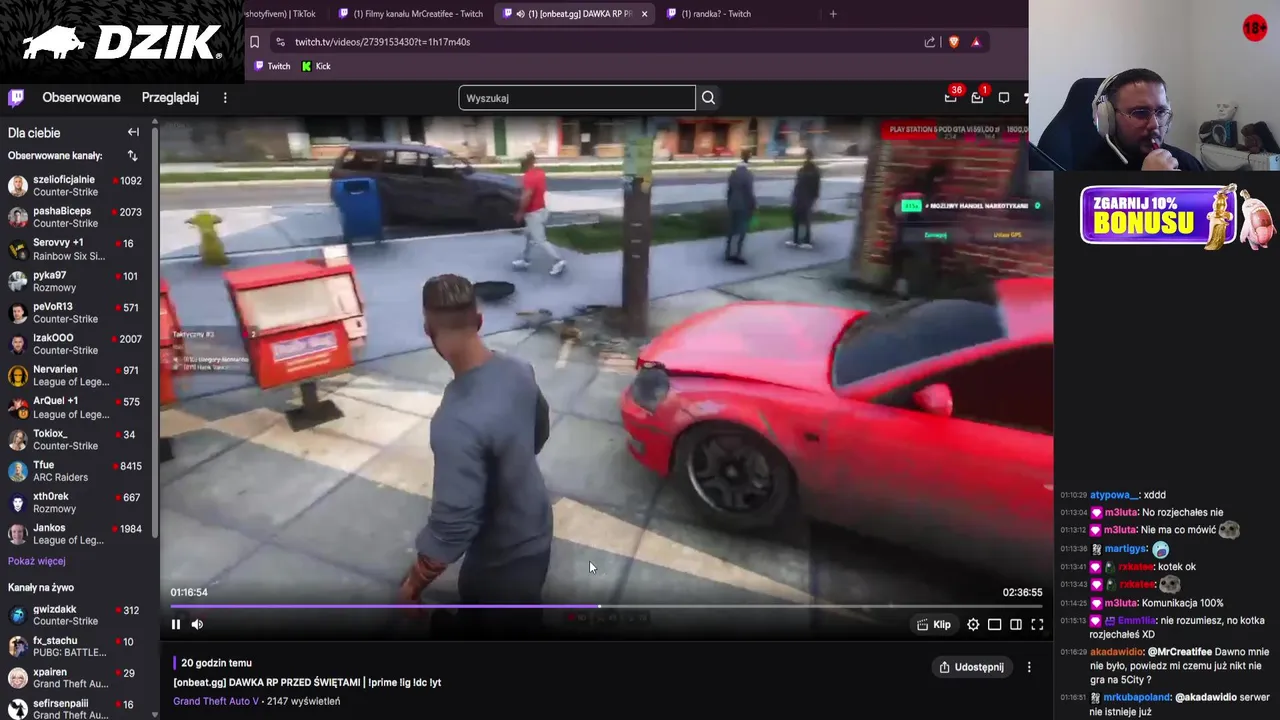
Task: Open the xpairen live channel
Action: point(76,678)
